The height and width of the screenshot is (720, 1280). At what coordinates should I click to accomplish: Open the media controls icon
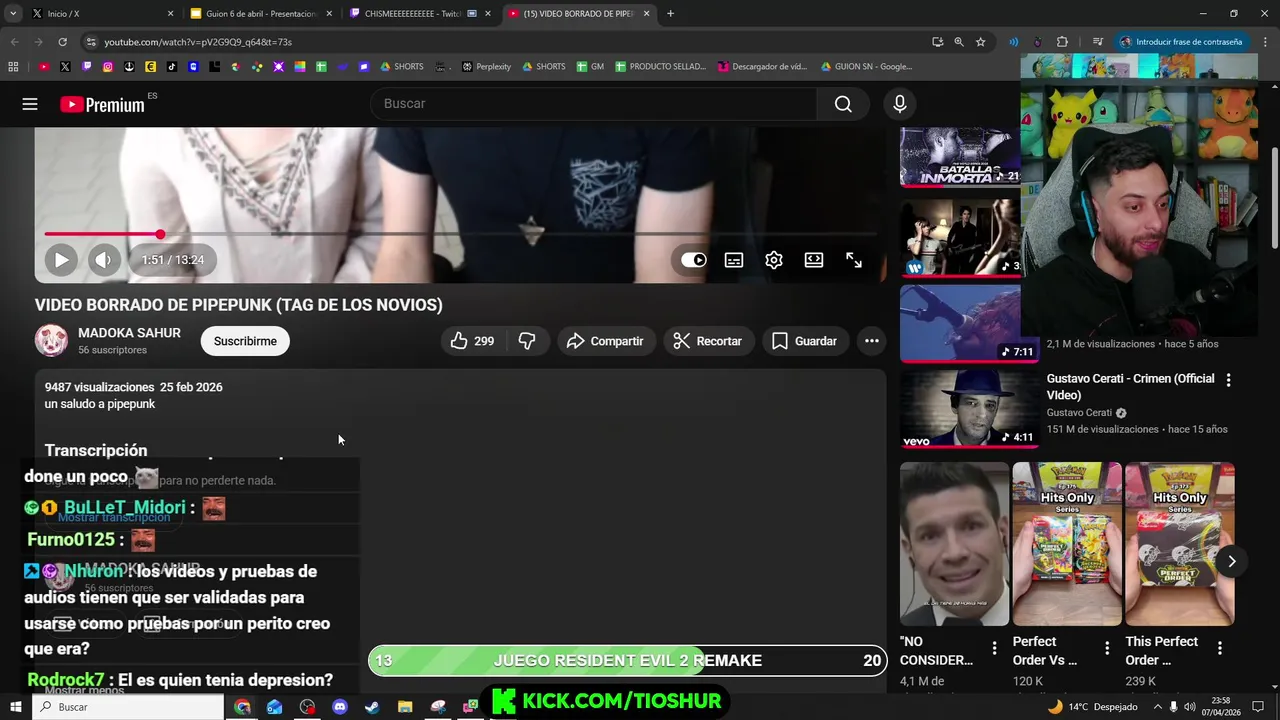tap(1098, 42)
